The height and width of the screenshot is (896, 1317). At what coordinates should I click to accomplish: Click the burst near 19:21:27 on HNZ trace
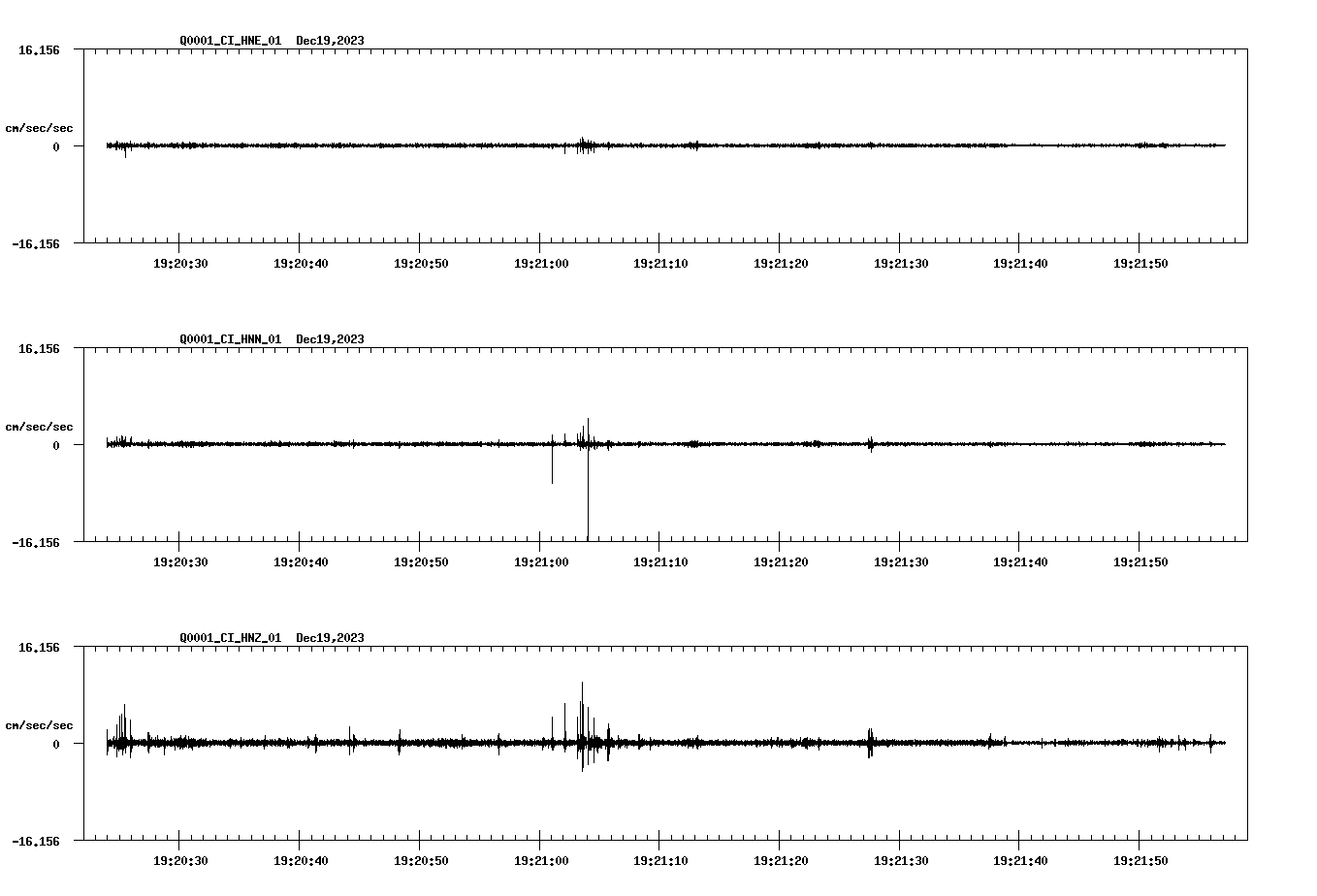point(870,739)
